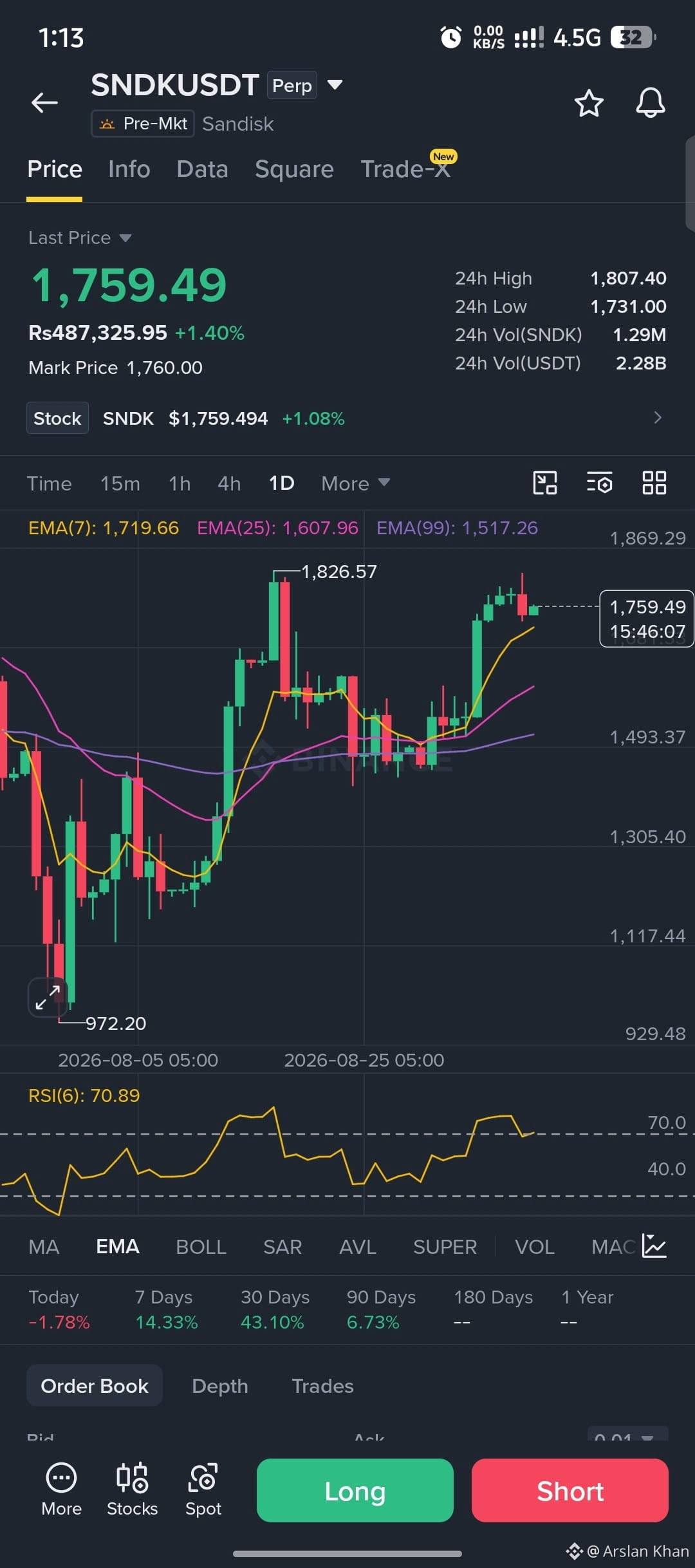This screenshot has height=1568, width=695.
Task: Switch to the Info tab
Action: tap(129, 169)
